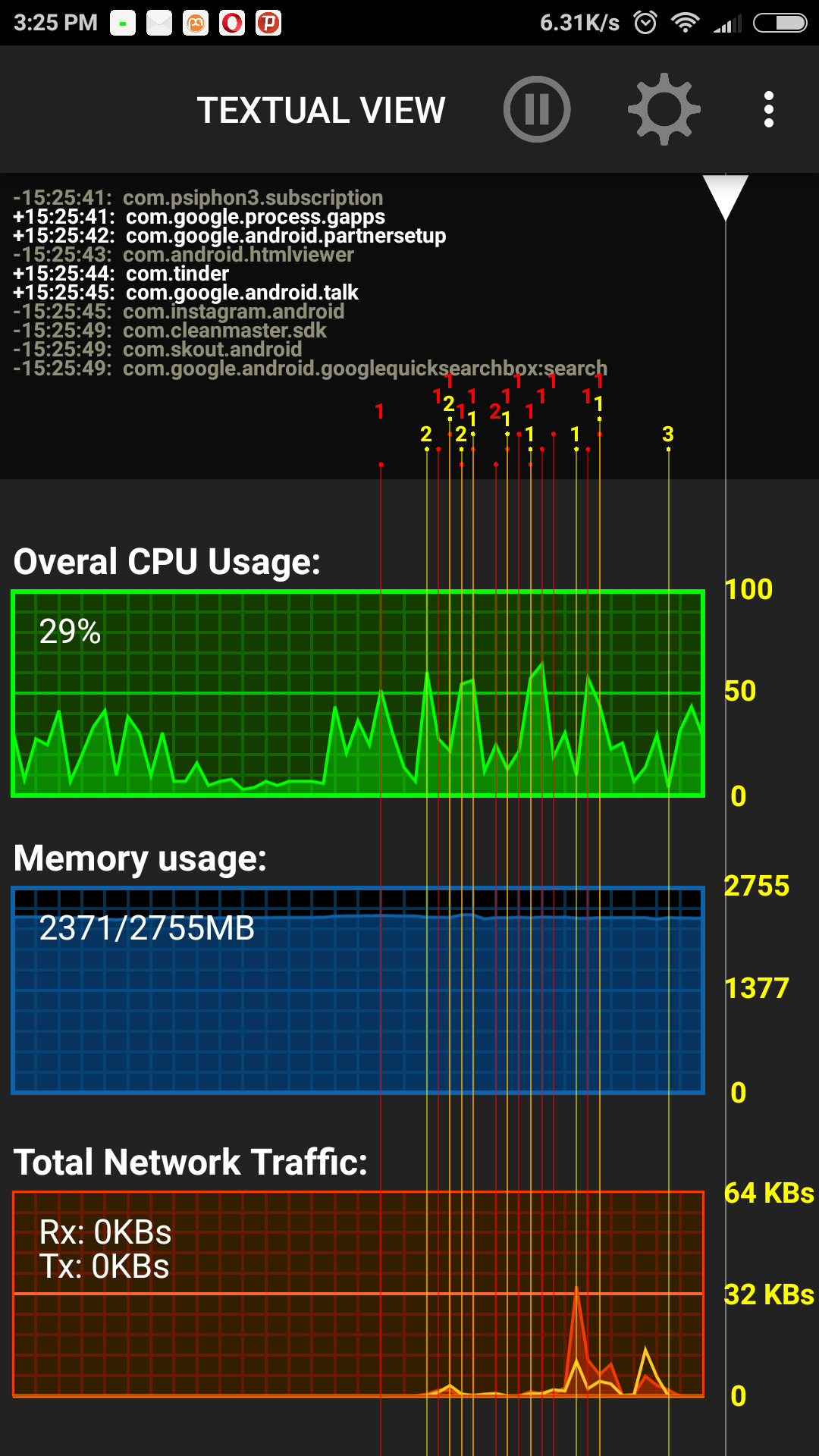Tap the envelope notification icon
Viewport: 819px width, 1456px height.
(158, 23)
